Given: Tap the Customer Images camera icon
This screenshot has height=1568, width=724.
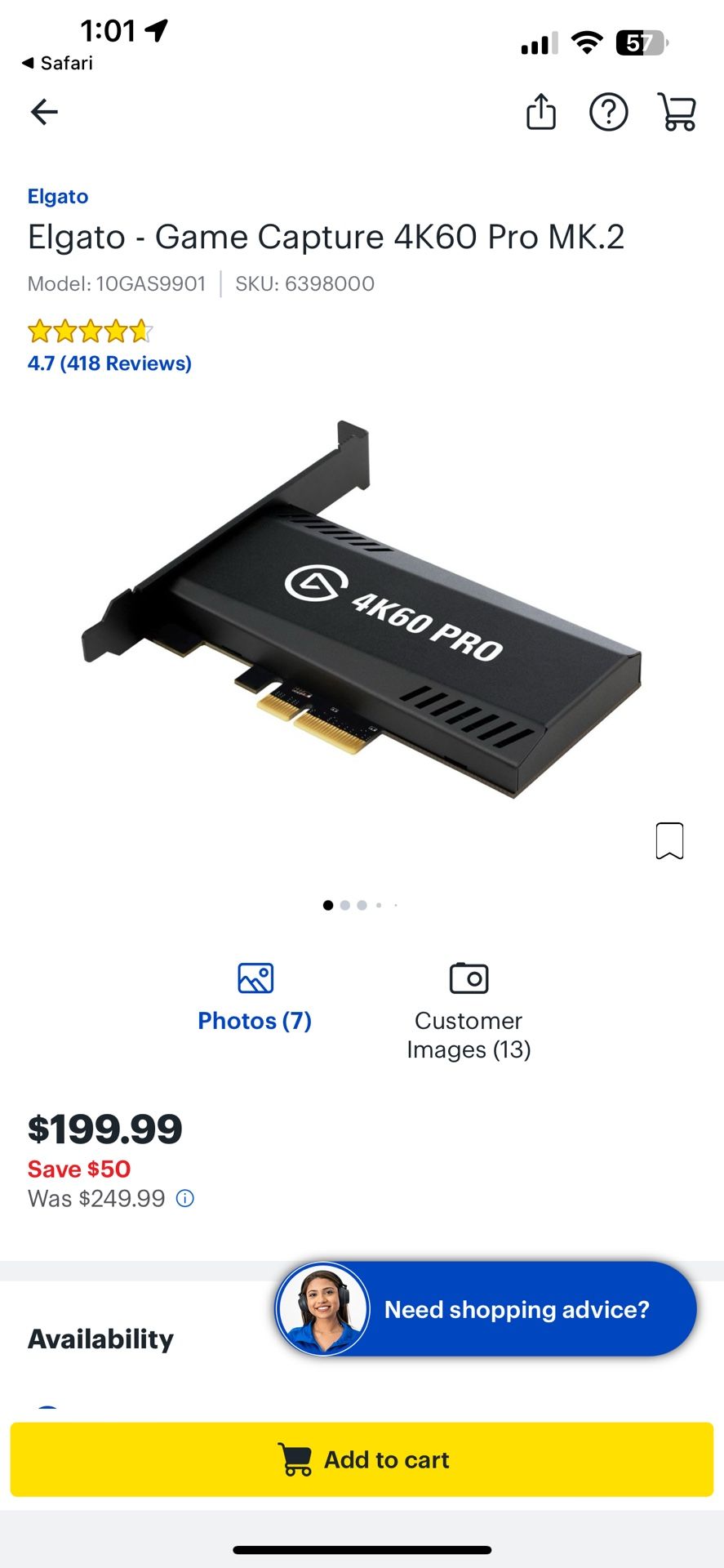Looking at the screenshot, I should [x=469, y=978].
